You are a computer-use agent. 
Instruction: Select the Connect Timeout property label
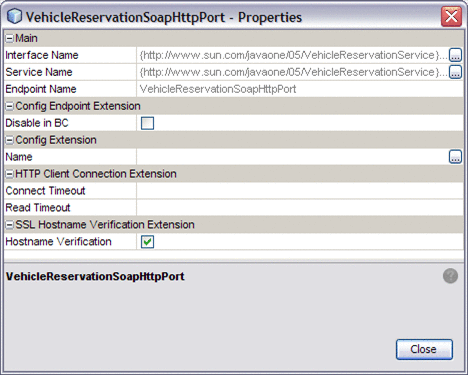pyautogui.click(x=45, y=191)
